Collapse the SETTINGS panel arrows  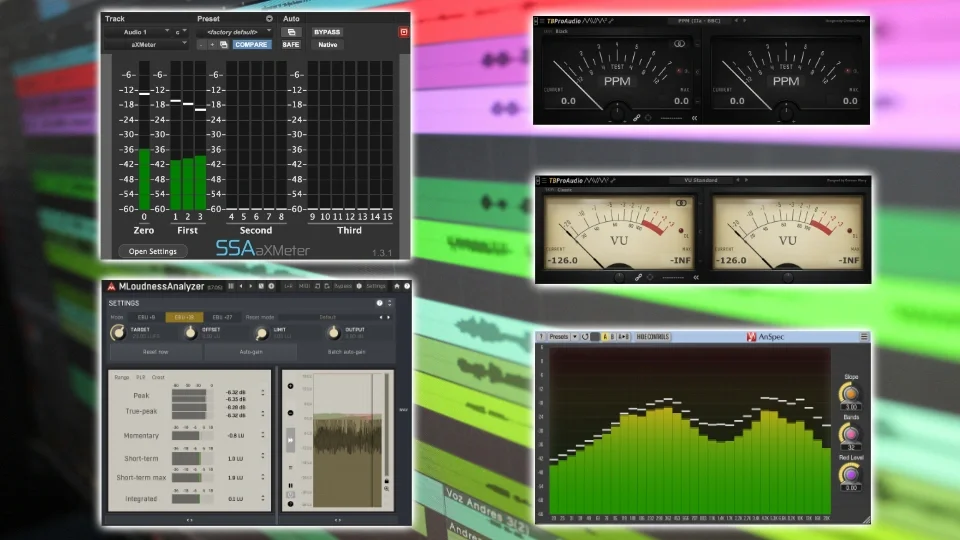coord(389,303)
